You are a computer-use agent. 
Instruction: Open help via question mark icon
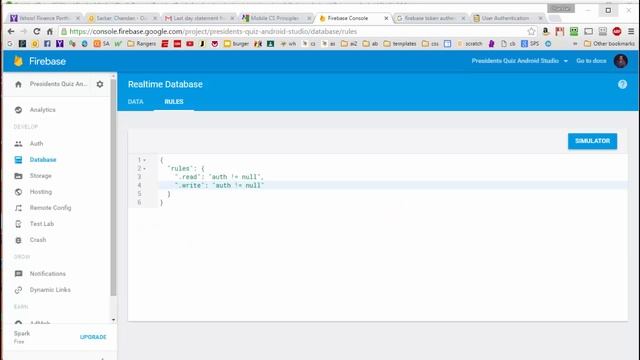coord(622,84)
